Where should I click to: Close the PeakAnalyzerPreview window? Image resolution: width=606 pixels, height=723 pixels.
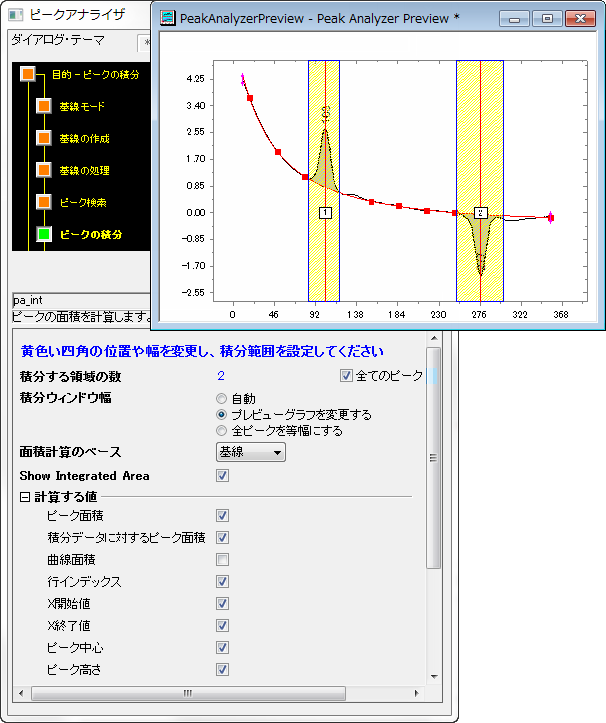[580, 18]
